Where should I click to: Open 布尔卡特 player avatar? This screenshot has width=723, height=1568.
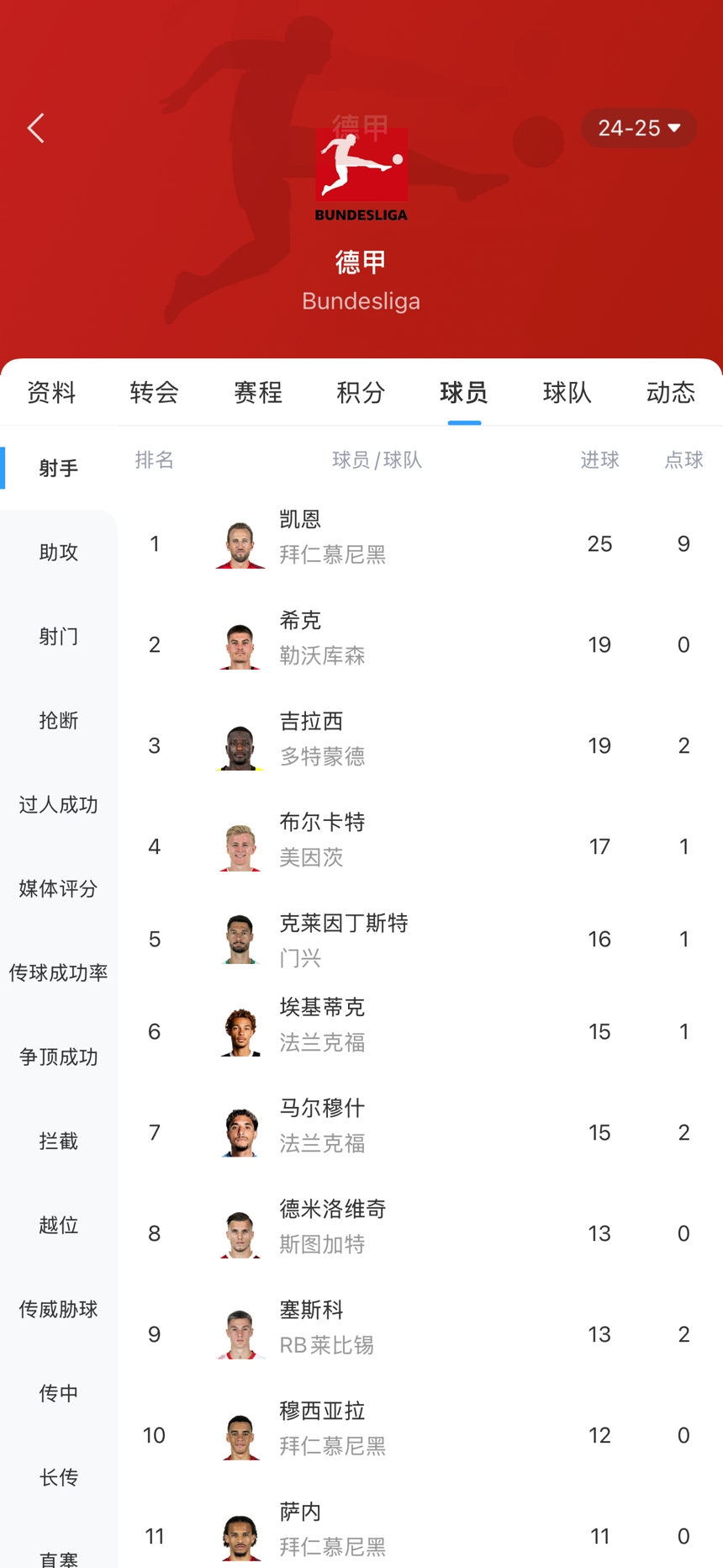click(240, 847)
